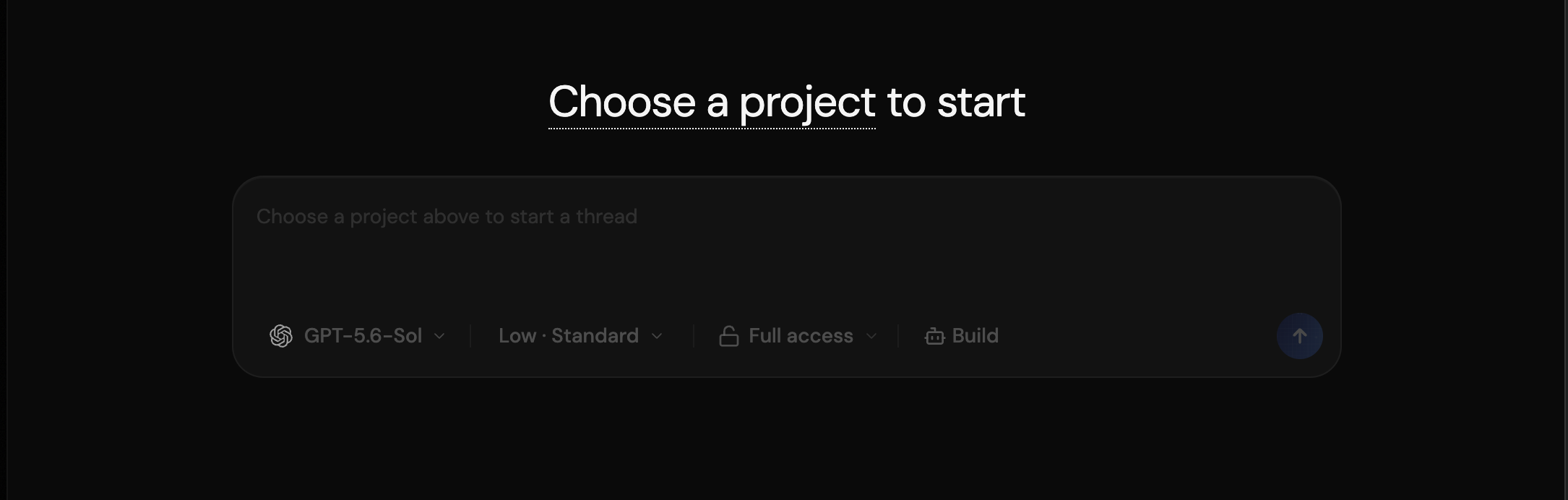Open the GPT-5.6-Sol model selector
This screenshot has height=500, width=1568.
(358, 336)
